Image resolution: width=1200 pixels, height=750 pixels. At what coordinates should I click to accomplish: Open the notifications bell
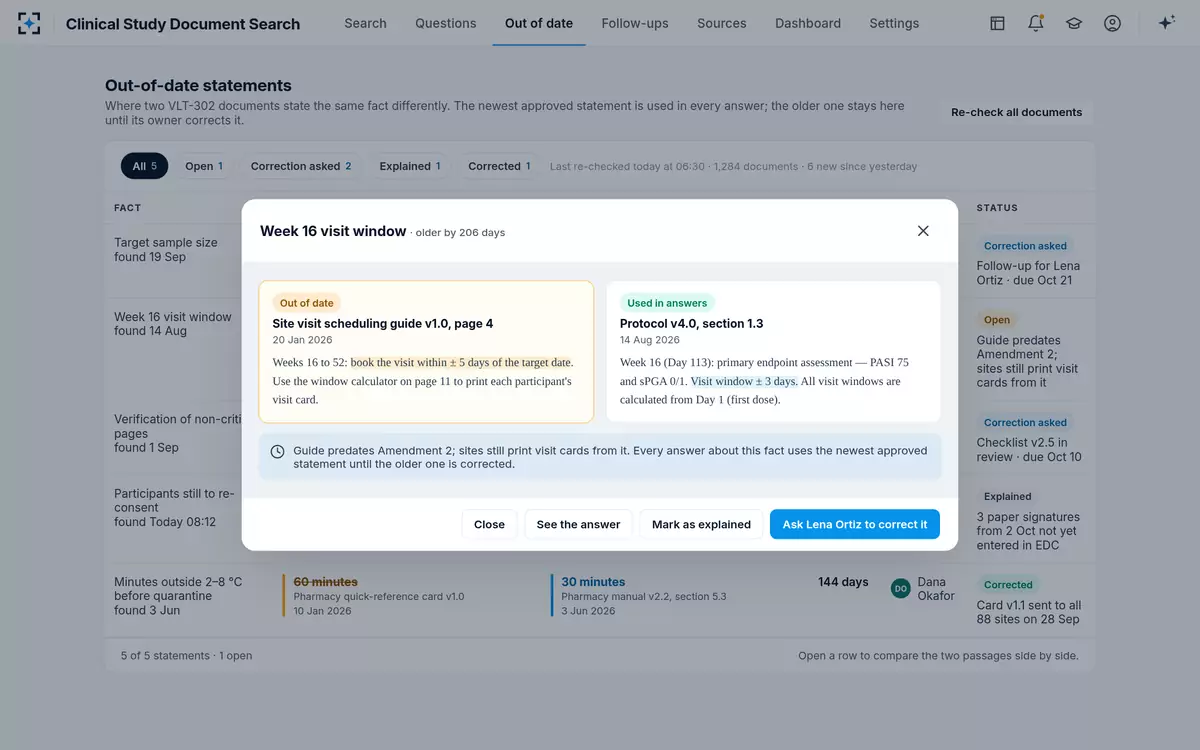(x=1036, y=23)
